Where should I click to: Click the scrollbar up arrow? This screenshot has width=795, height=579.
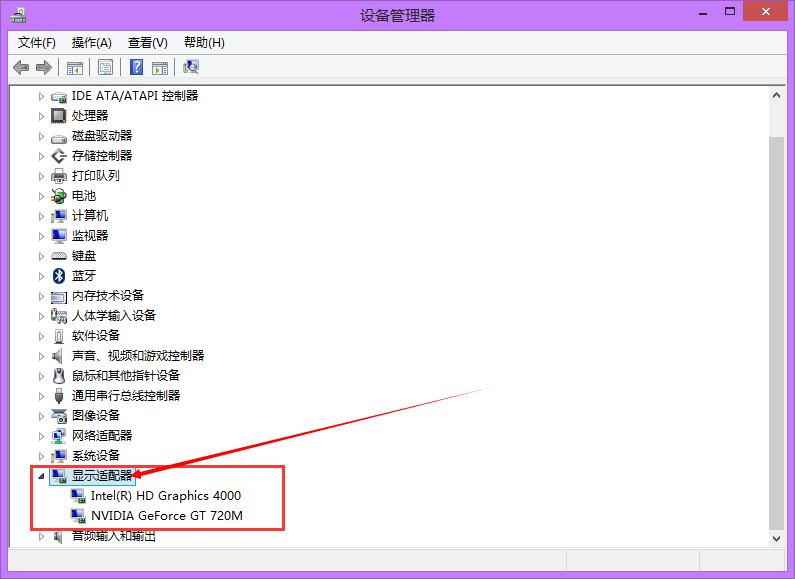point(776,95)
